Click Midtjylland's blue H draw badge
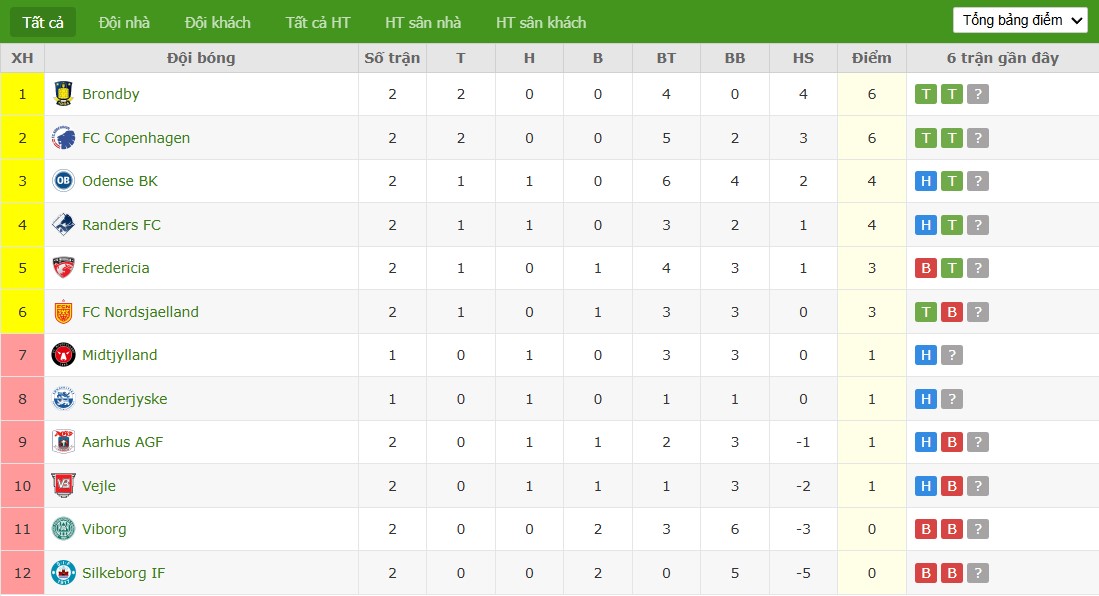The height and width of the screenshot is (596, 1099). 926,355
